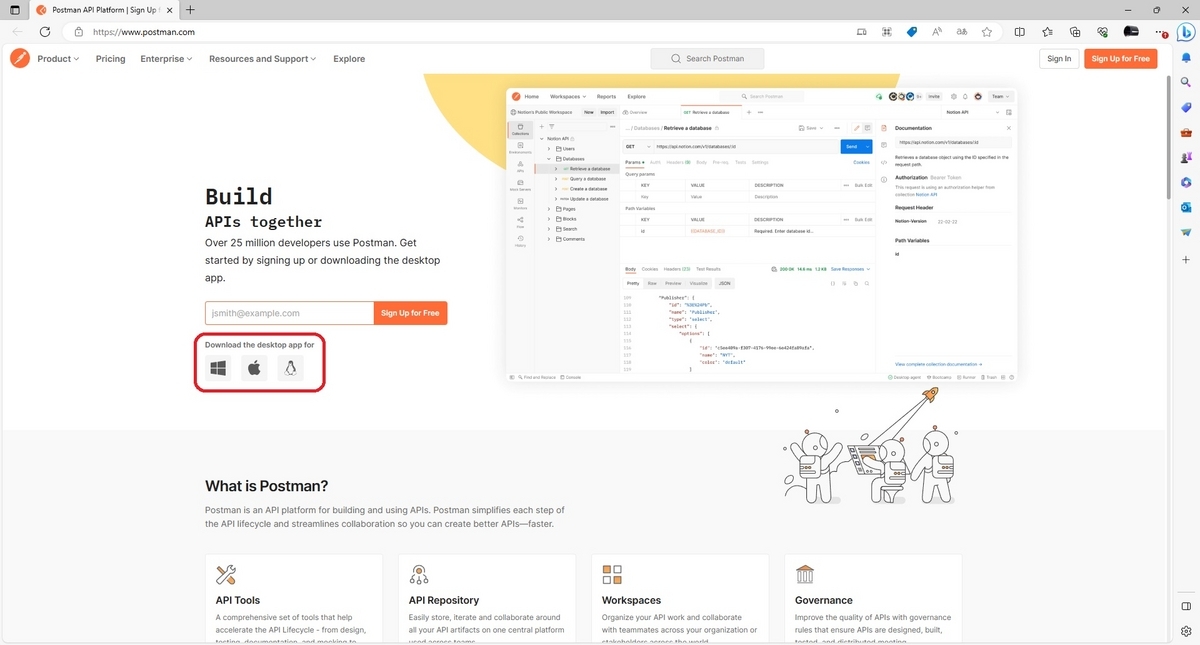Screen dimensions: 1200x645
Task: Click Sign Up for Free beside email field
Action: coord(411,313)
